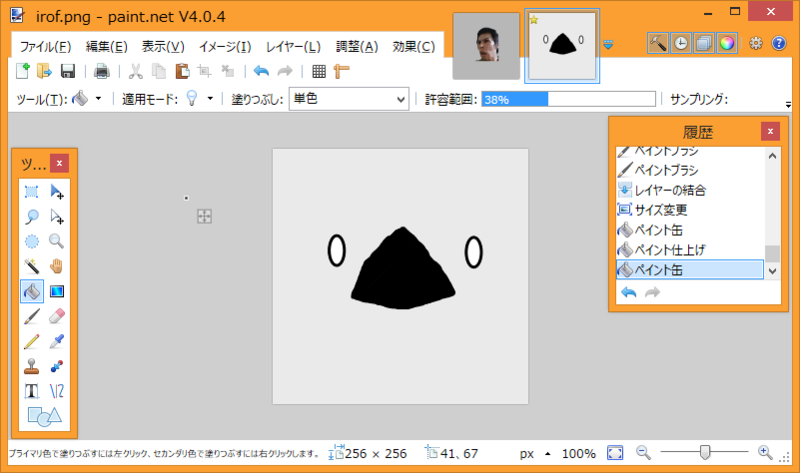The width and height of the screenshot is (800, 473).
Task: Open the 編集(E) menu
Action: (107, 46)
